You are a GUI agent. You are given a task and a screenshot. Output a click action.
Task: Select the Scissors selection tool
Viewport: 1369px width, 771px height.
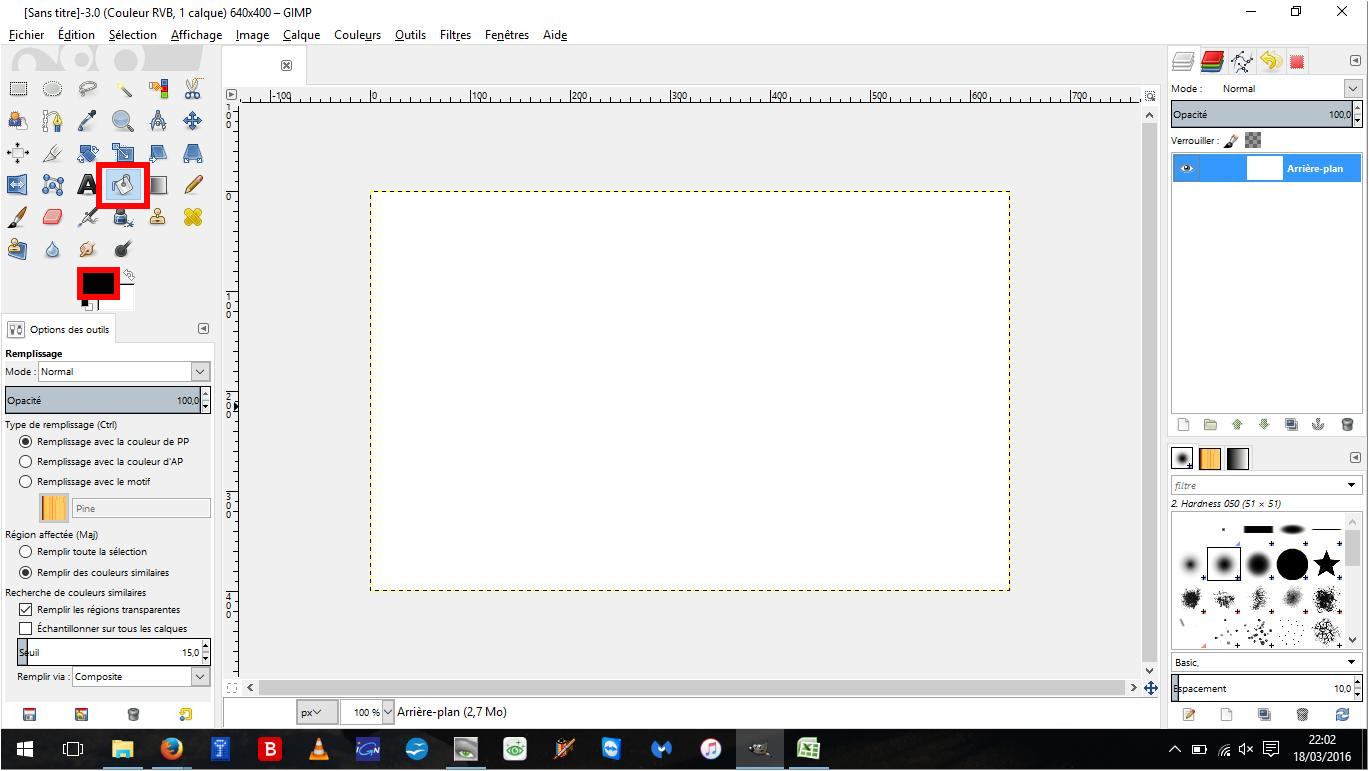pos(193,89)
